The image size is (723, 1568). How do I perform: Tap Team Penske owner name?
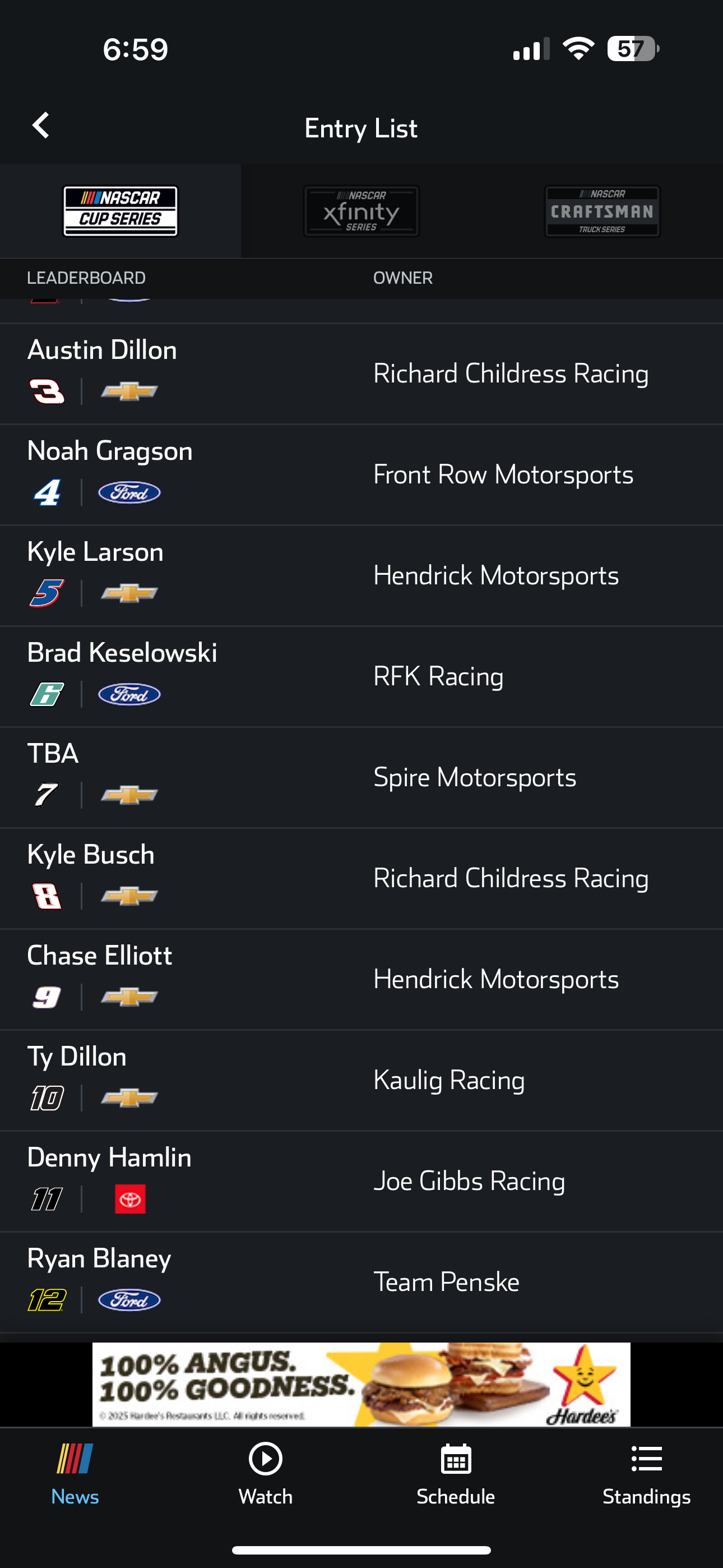(446, 1282)
